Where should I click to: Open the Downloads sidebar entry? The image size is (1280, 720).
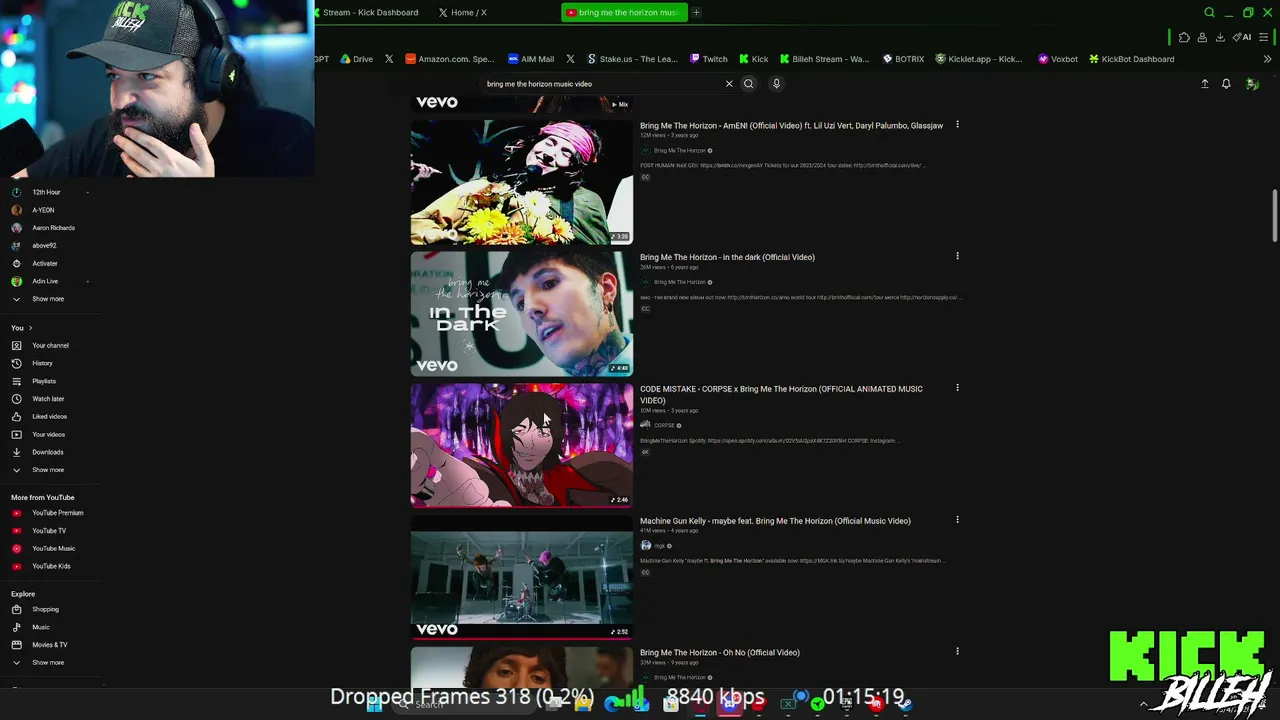pos(47,452)
